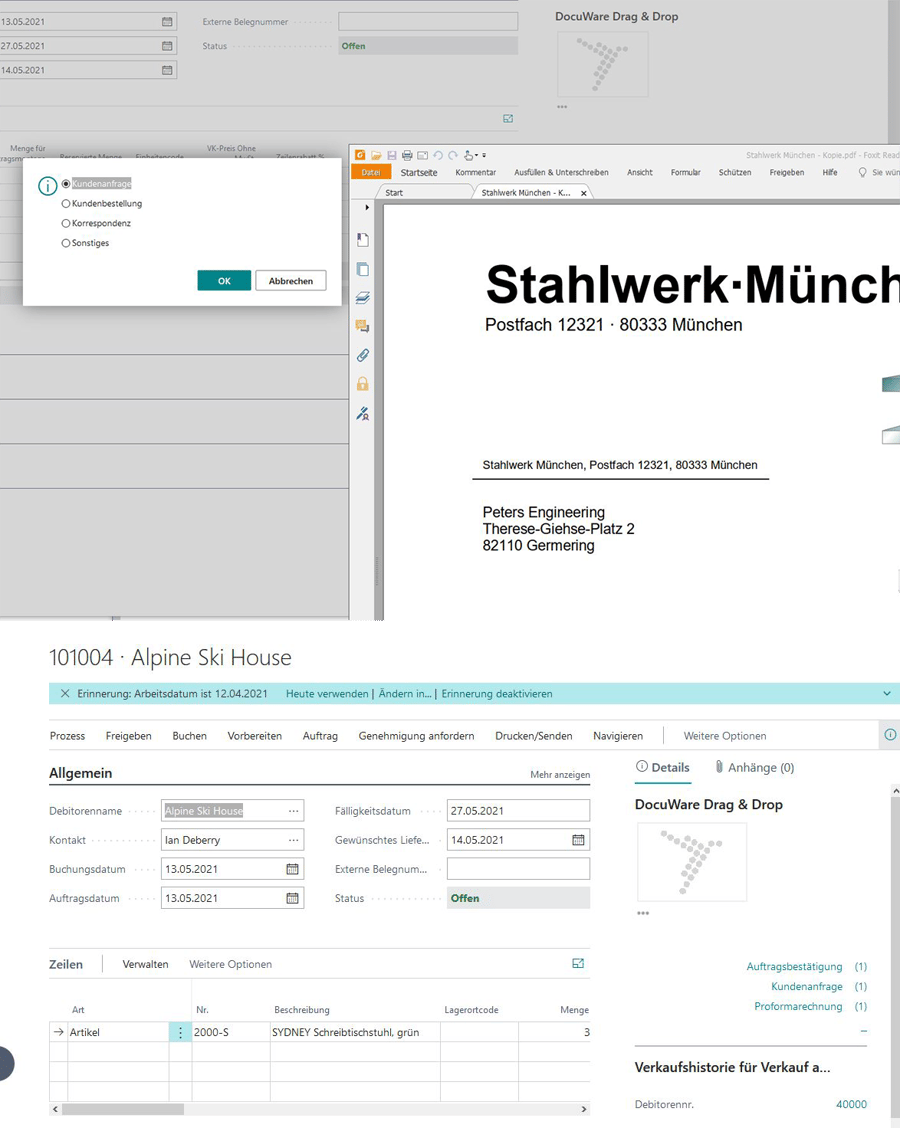Open the layers panel in Foxit sidebar
Screen dimensions: 900x1128
tap(362, 297)
